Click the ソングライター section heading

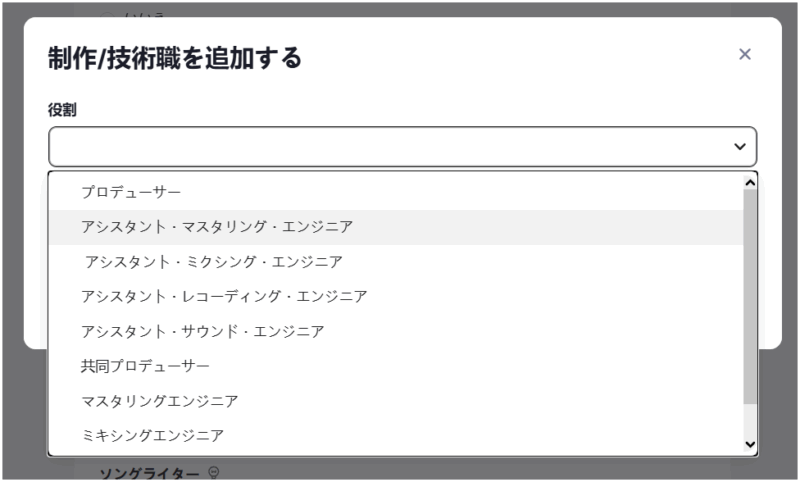pos(148,473)
